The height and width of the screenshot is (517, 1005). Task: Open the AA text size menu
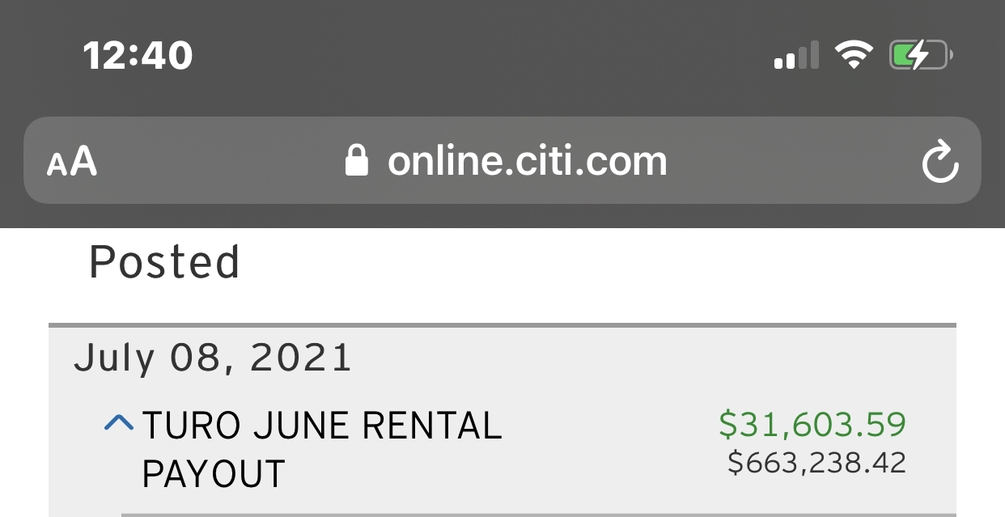pyautogui.click(x=72, y=162)
